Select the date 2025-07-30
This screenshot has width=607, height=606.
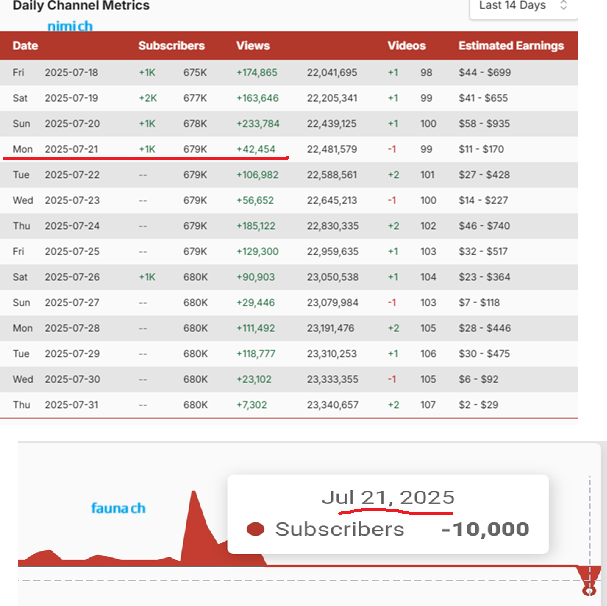point(72,379)
